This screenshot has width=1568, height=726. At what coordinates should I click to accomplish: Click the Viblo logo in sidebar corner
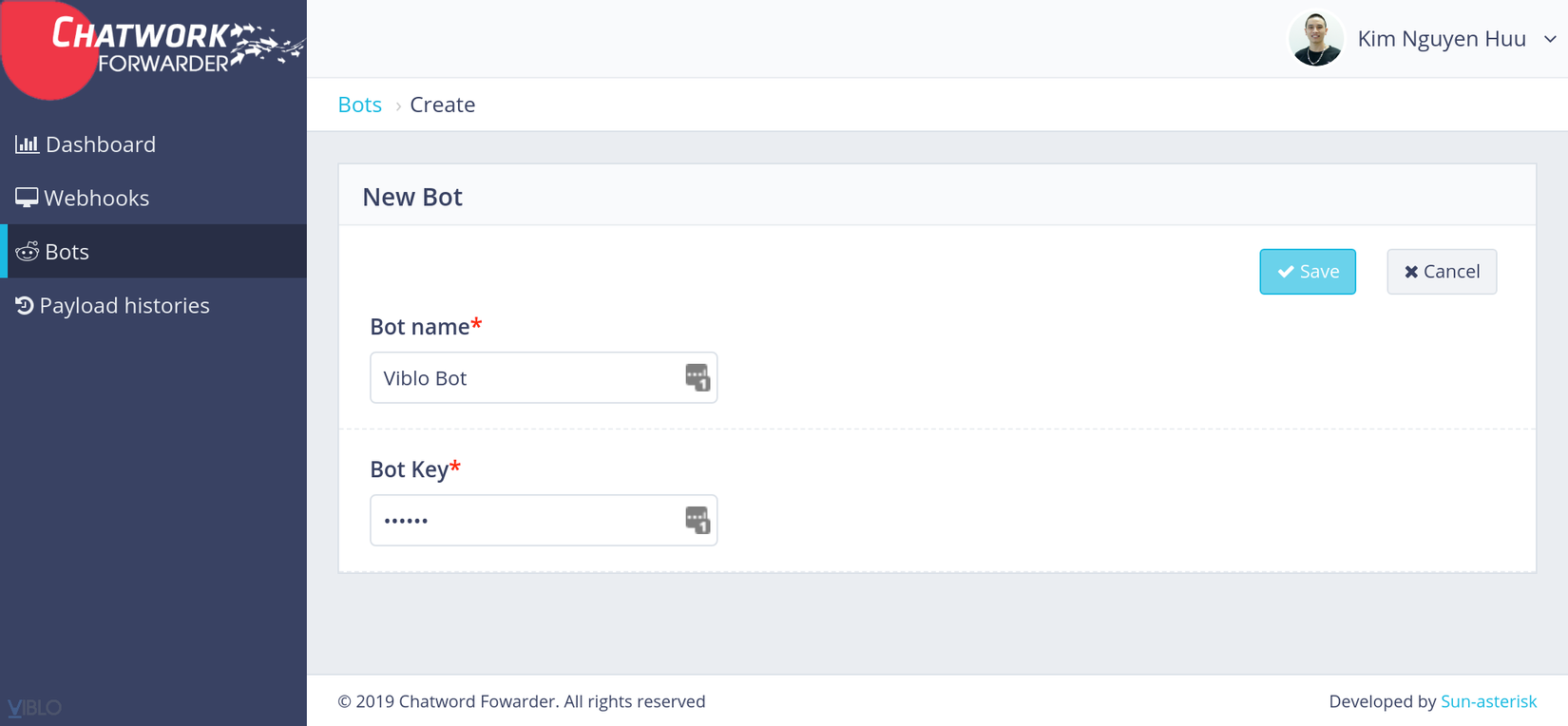34,708
